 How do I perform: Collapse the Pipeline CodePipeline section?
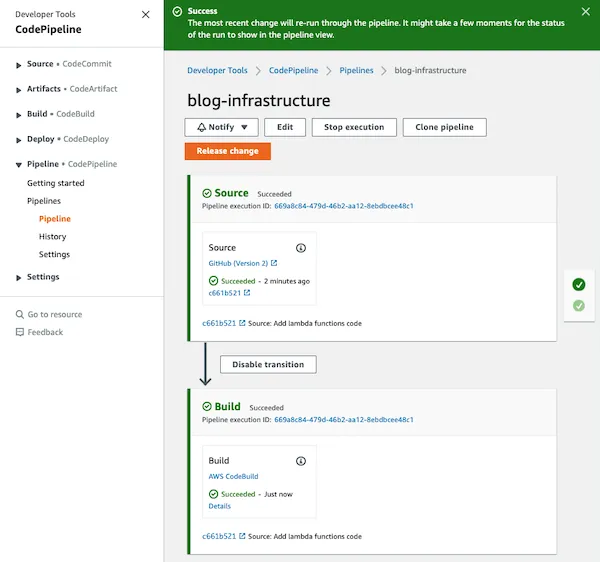18,165
